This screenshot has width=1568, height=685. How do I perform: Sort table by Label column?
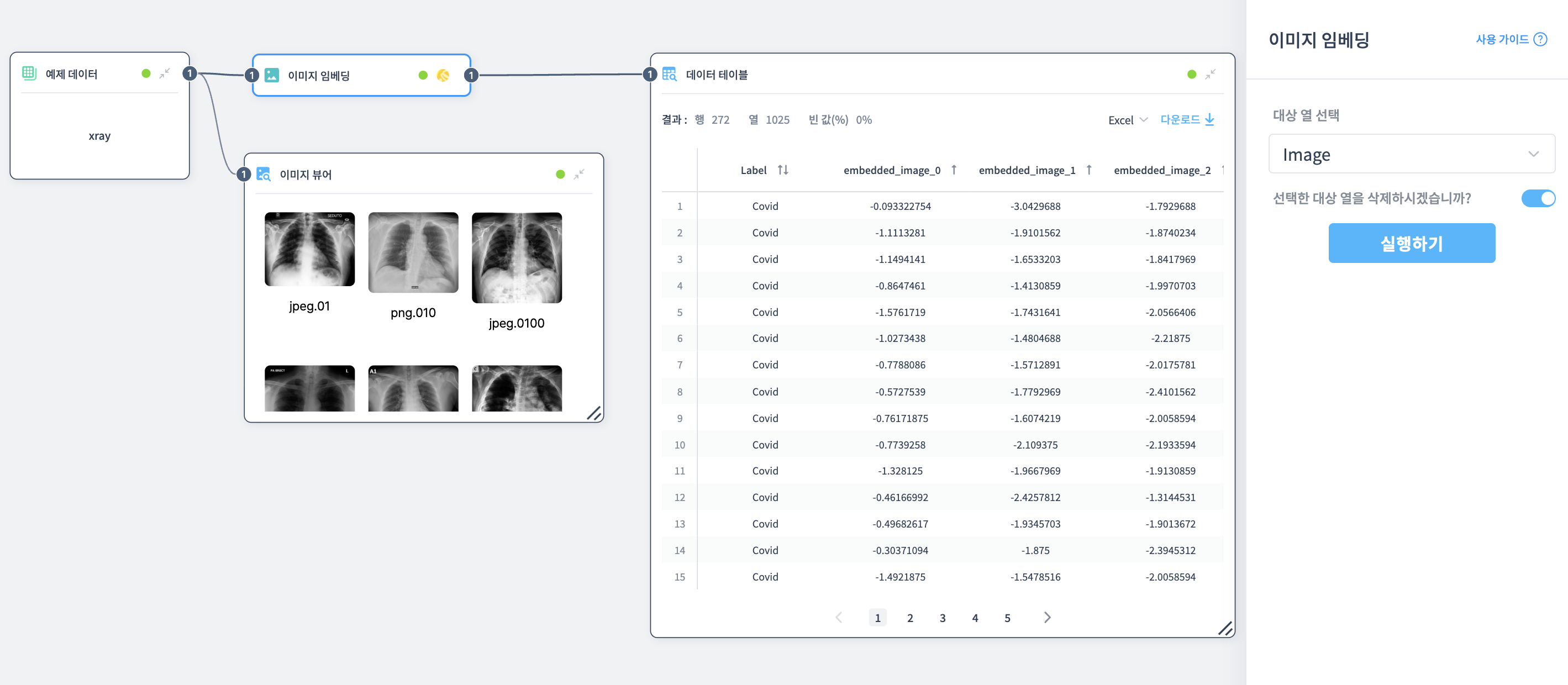tap(783, 170)
